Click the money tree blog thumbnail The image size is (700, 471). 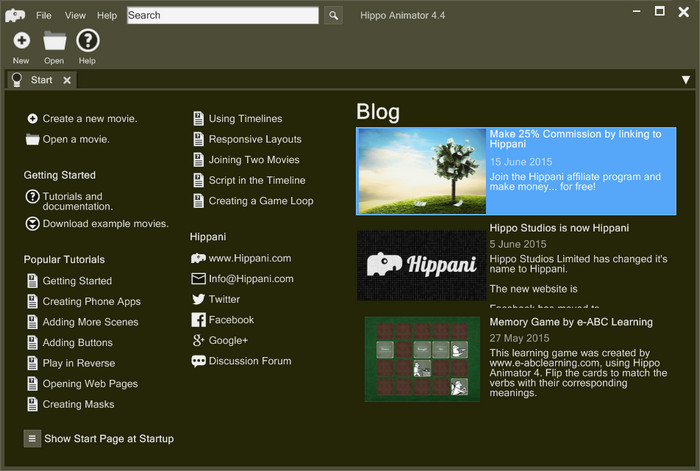[422, 171]
